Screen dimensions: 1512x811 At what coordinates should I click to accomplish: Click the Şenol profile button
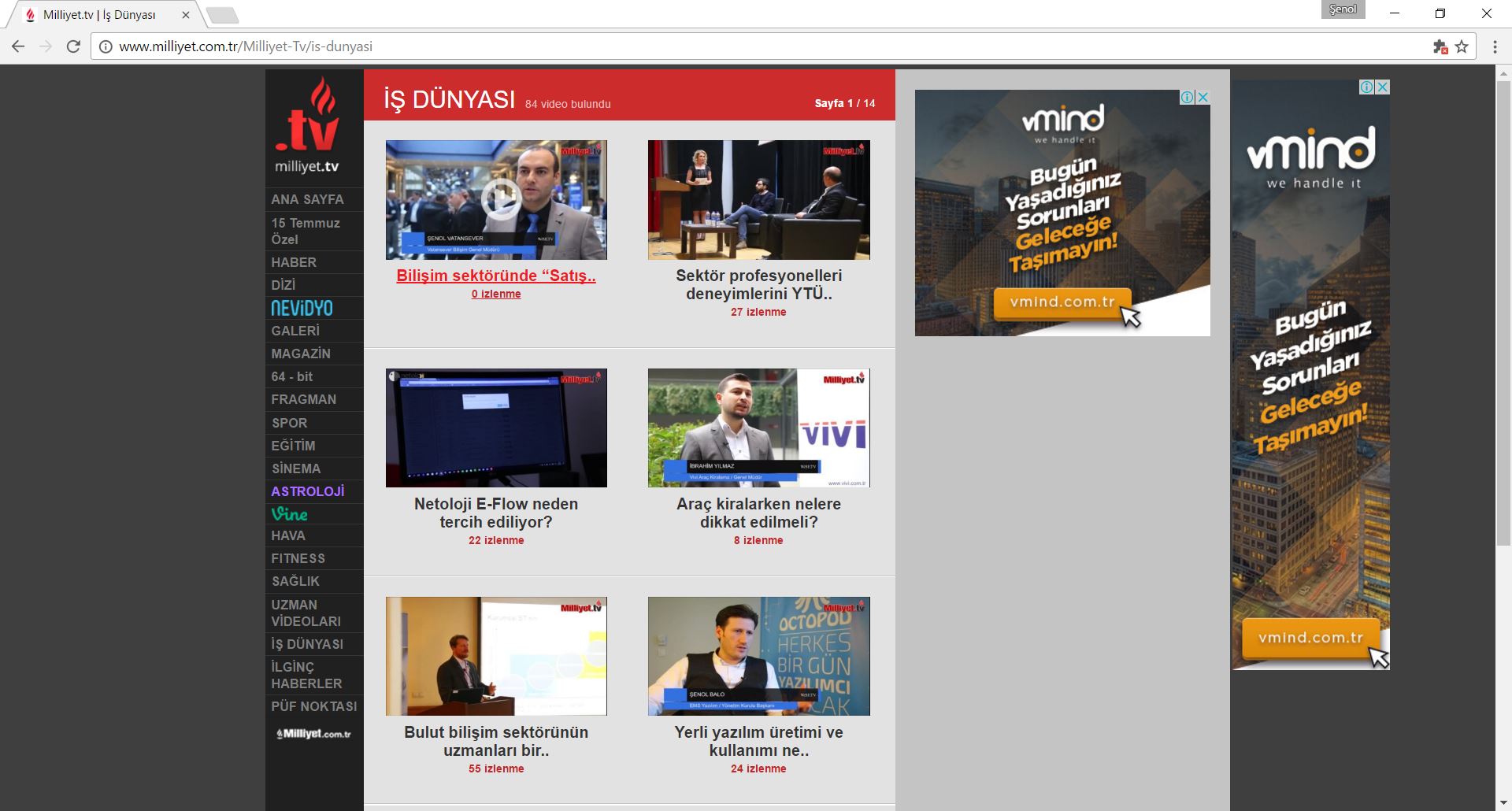[1343, 9]
